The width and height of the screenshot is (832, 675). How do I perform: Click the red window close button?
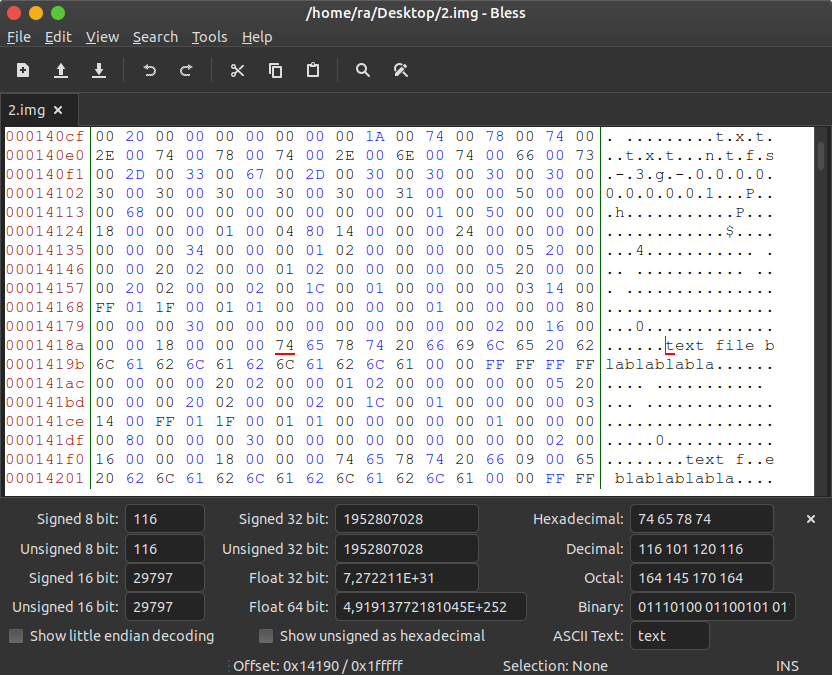coord(14,13)
